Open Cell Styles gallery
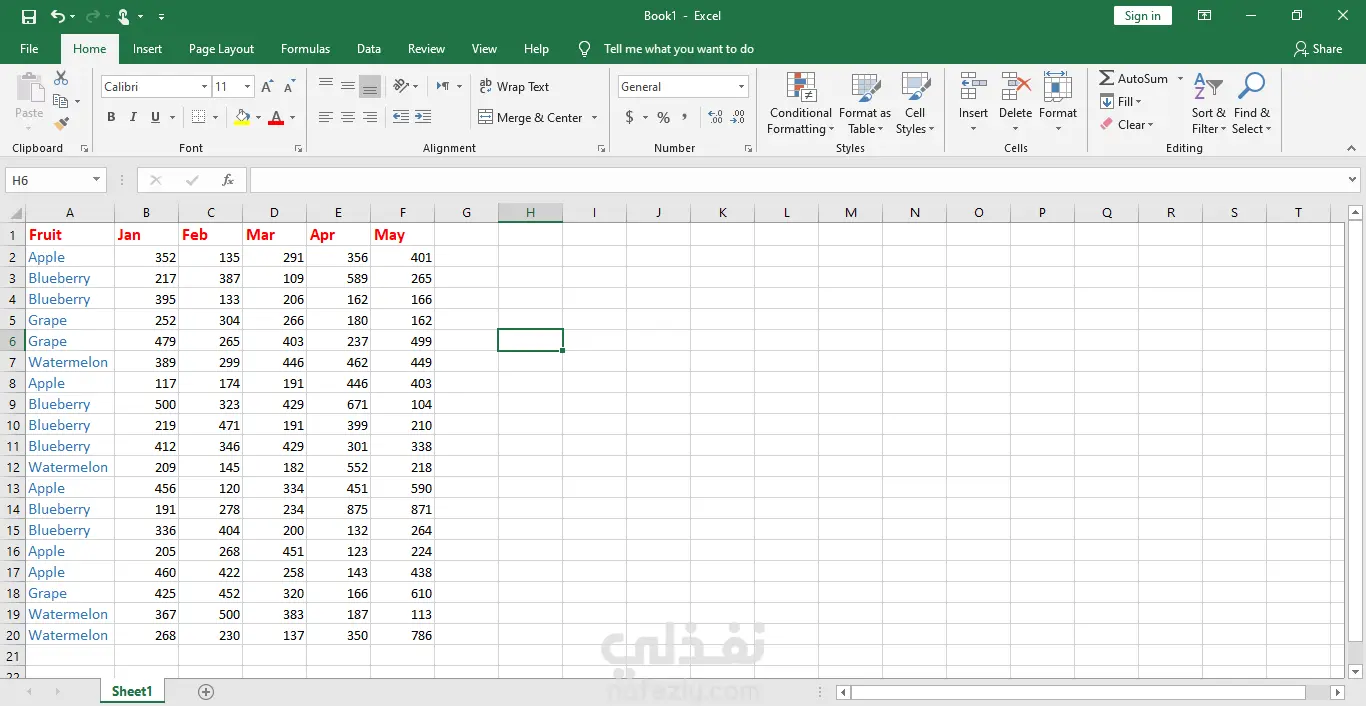 point(915,103)
